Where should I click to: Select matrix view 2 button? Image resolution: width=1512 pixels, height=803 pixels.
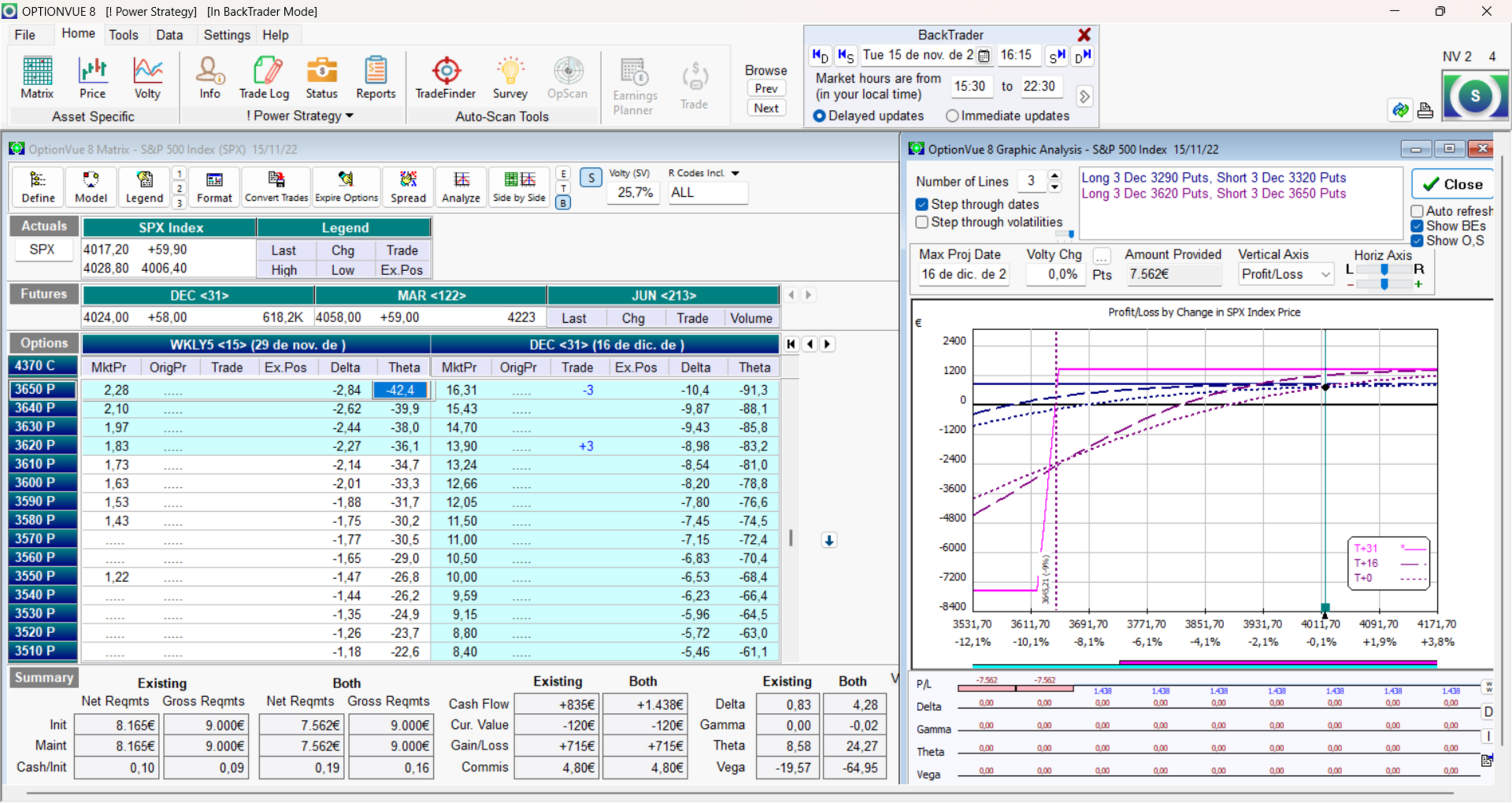tap(179, 188)
